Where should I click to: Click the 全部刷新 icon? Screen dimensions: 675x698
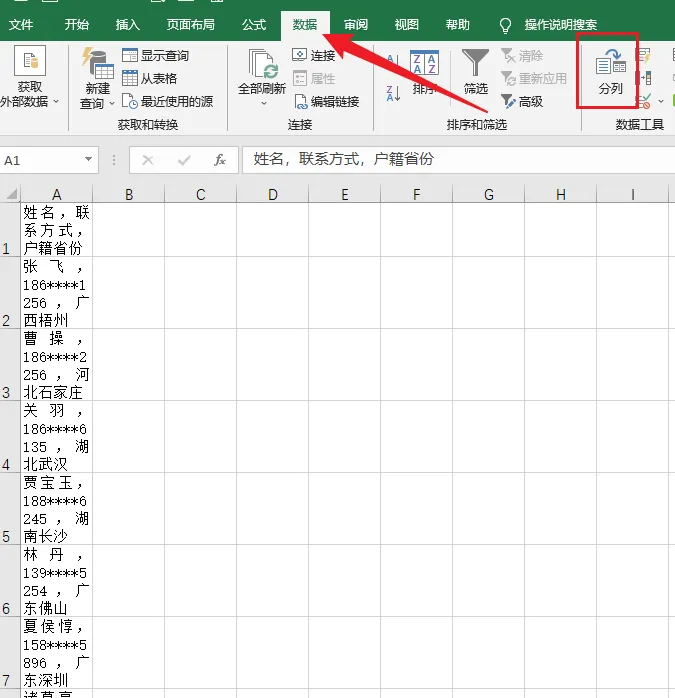[x=263, y=64]
